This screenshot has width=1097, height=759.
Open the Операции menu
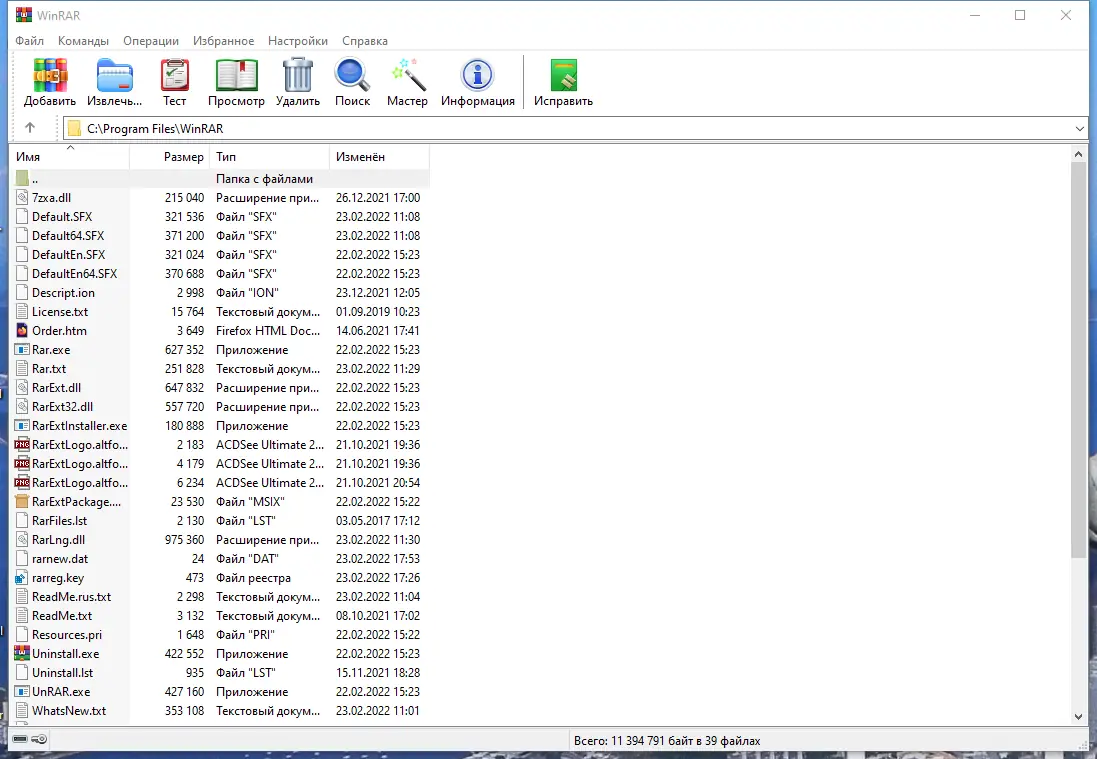151,41
